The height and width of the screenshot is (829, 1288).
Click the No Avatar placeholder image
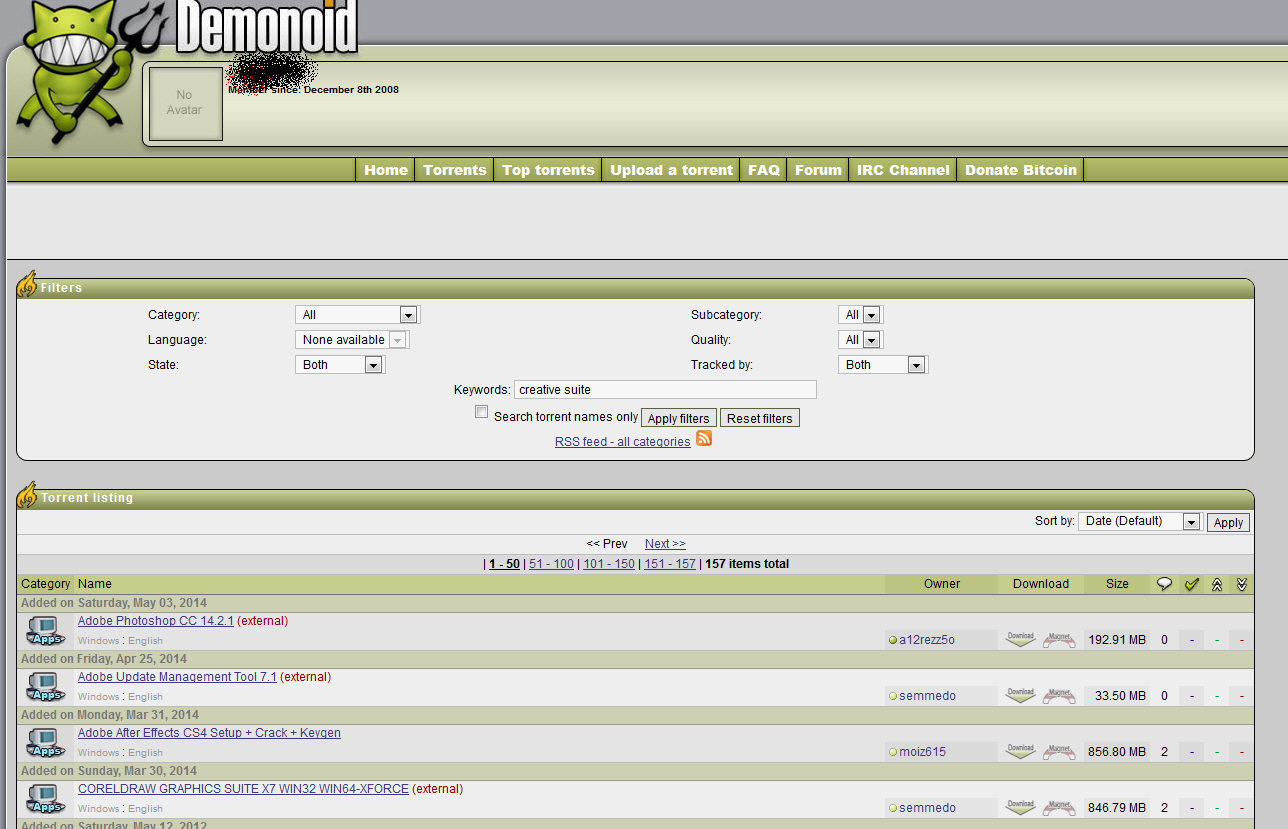185,104
